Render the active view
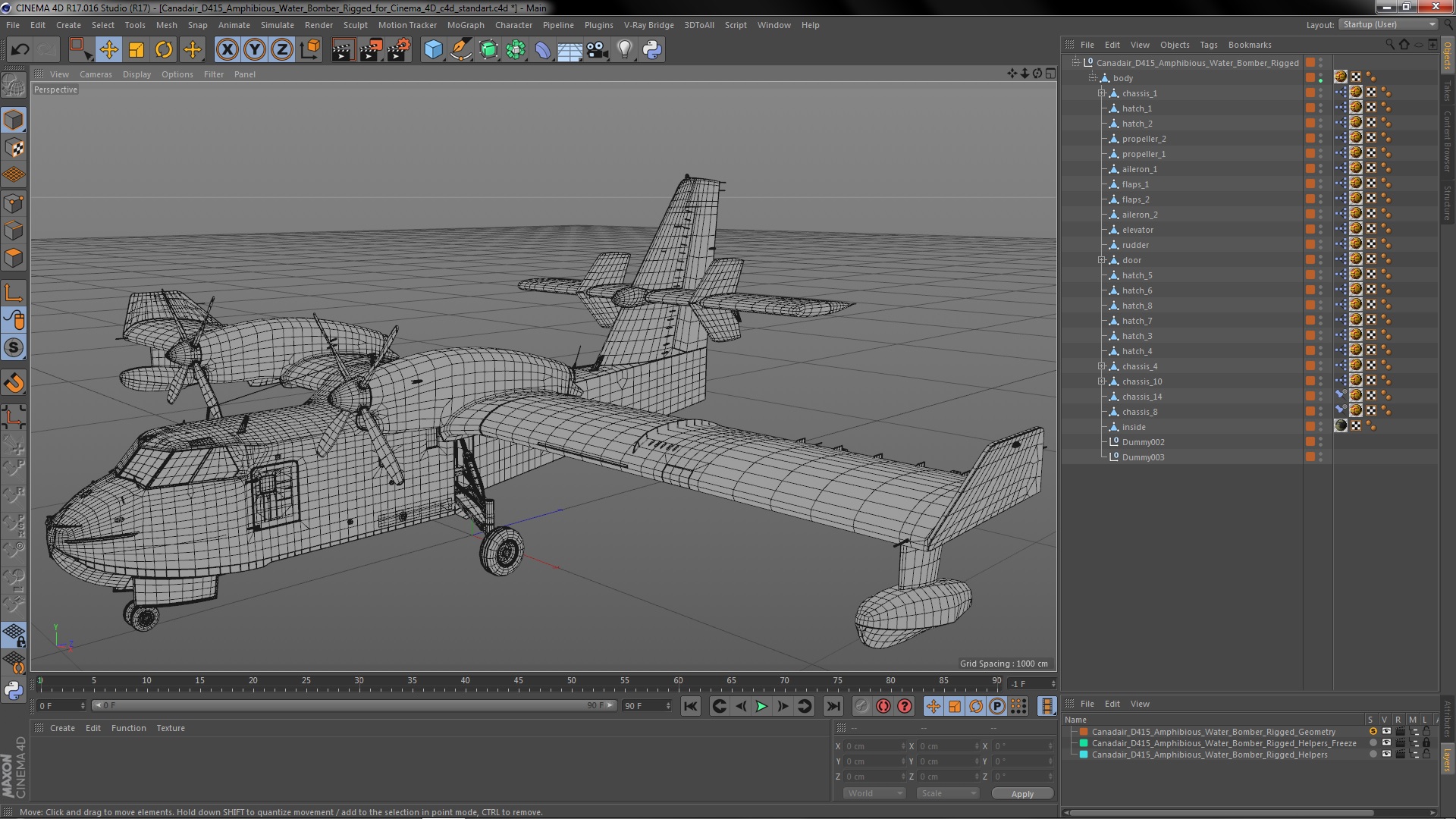1456x819 pixels. [343, 50]
